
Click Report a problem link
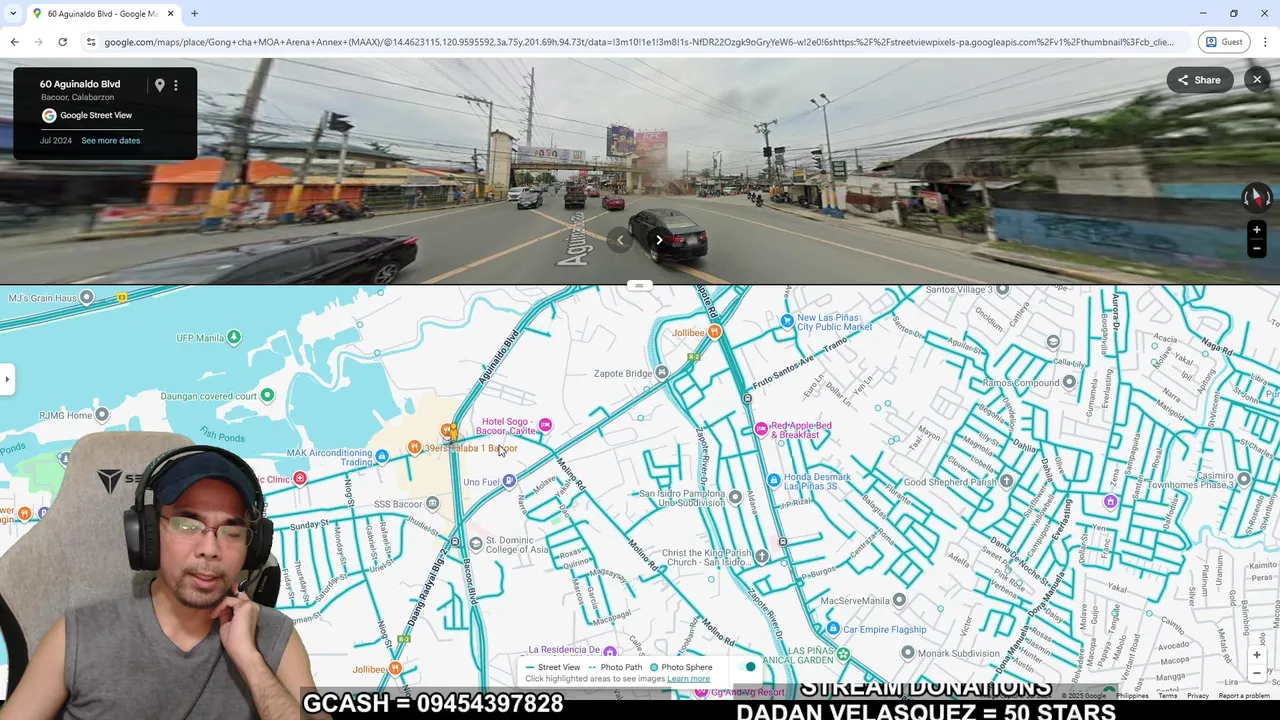pyautogui.click(x=1244, y=695)
